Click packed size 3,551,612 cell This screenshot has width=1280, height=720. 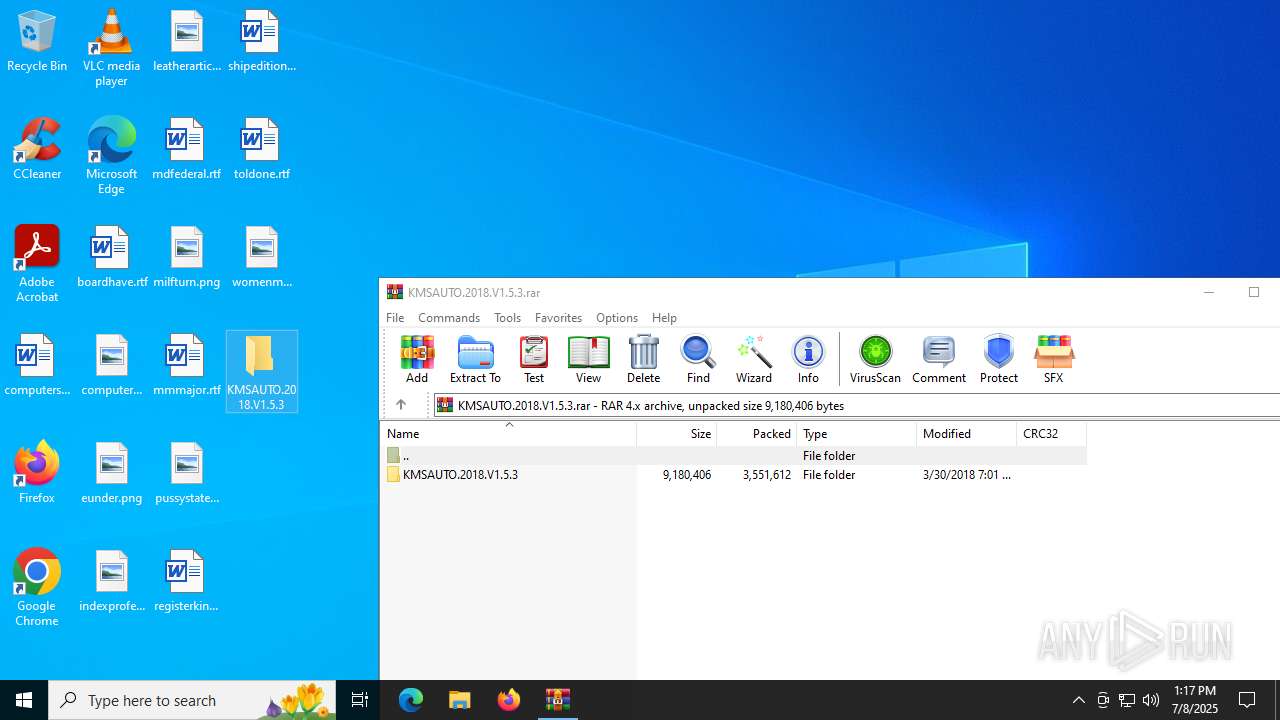tap(767, 475)
